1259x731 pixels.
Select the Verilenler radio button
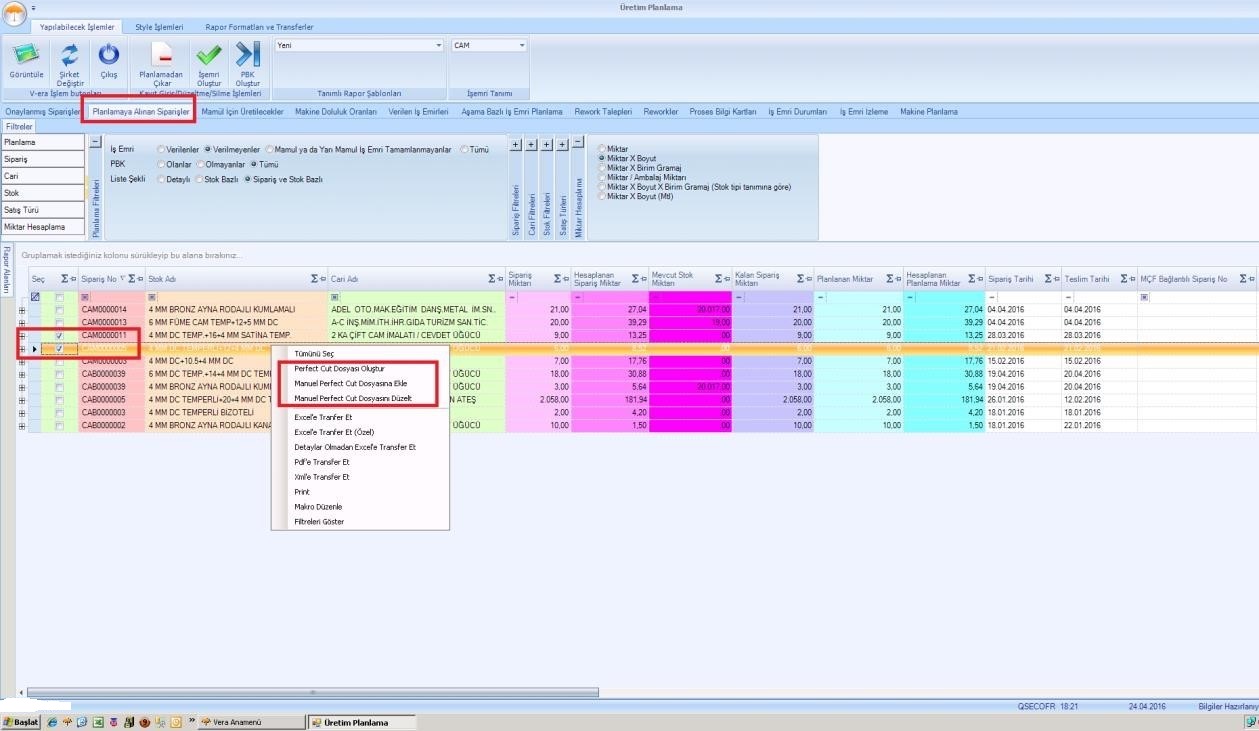tap(161, 149)
